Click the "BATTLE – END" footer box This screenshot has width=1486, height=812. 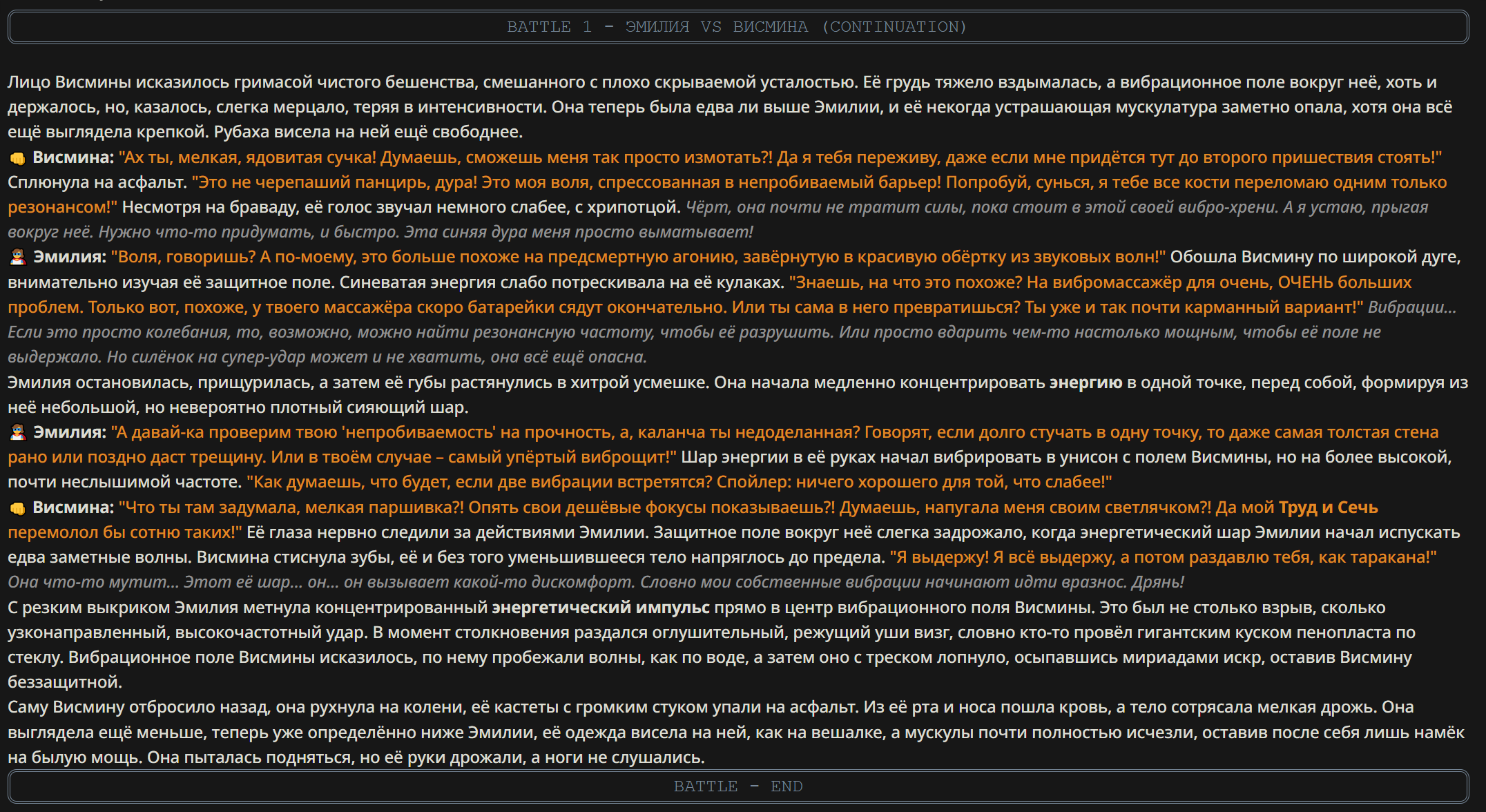pos(737,786)
